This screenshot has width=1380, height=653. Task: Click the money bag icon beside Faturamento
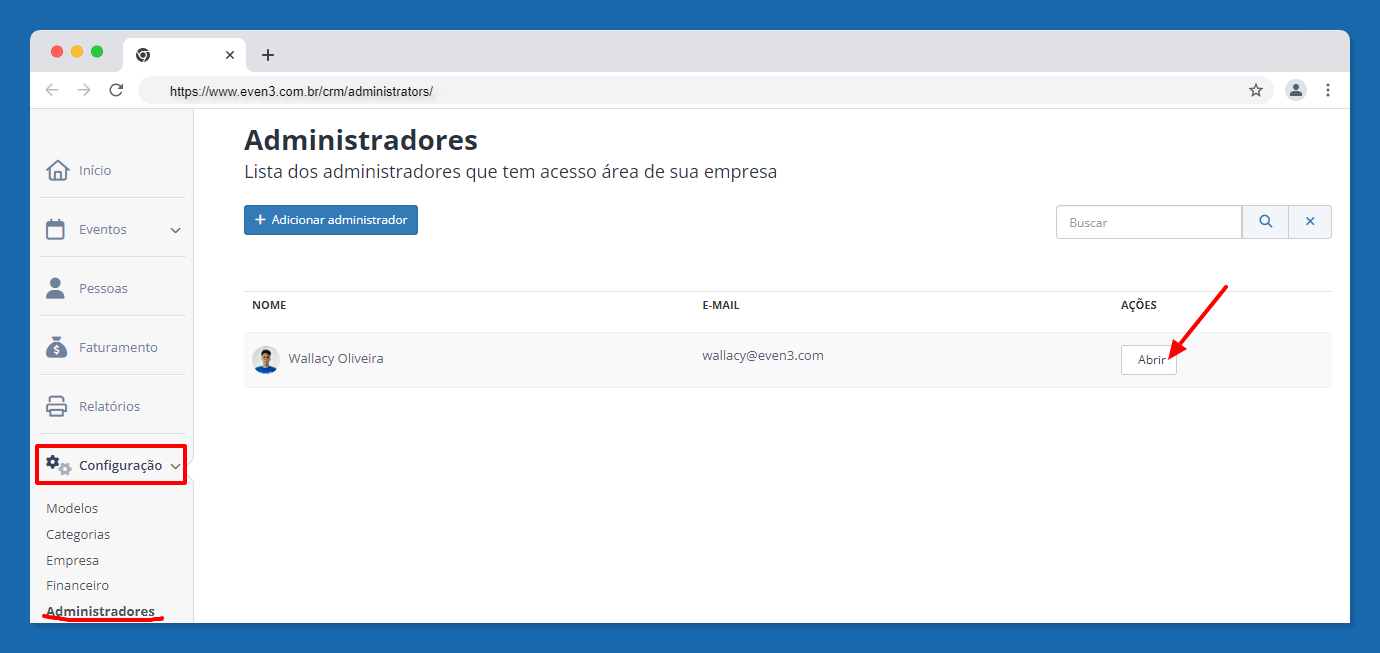(57, 347)
